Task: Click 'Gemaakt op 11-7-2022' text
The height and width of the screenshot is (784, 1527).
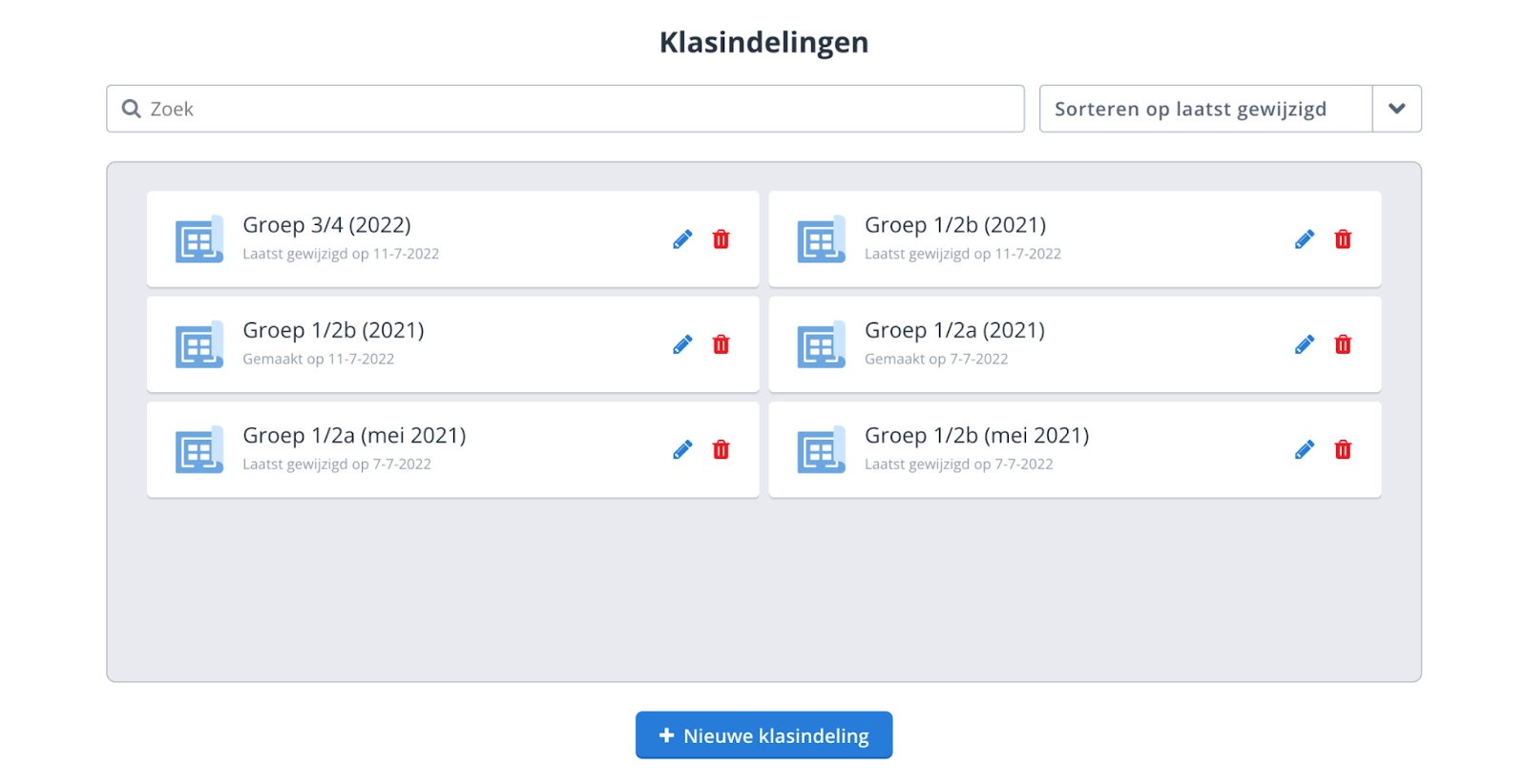Action: click(318, 359)
